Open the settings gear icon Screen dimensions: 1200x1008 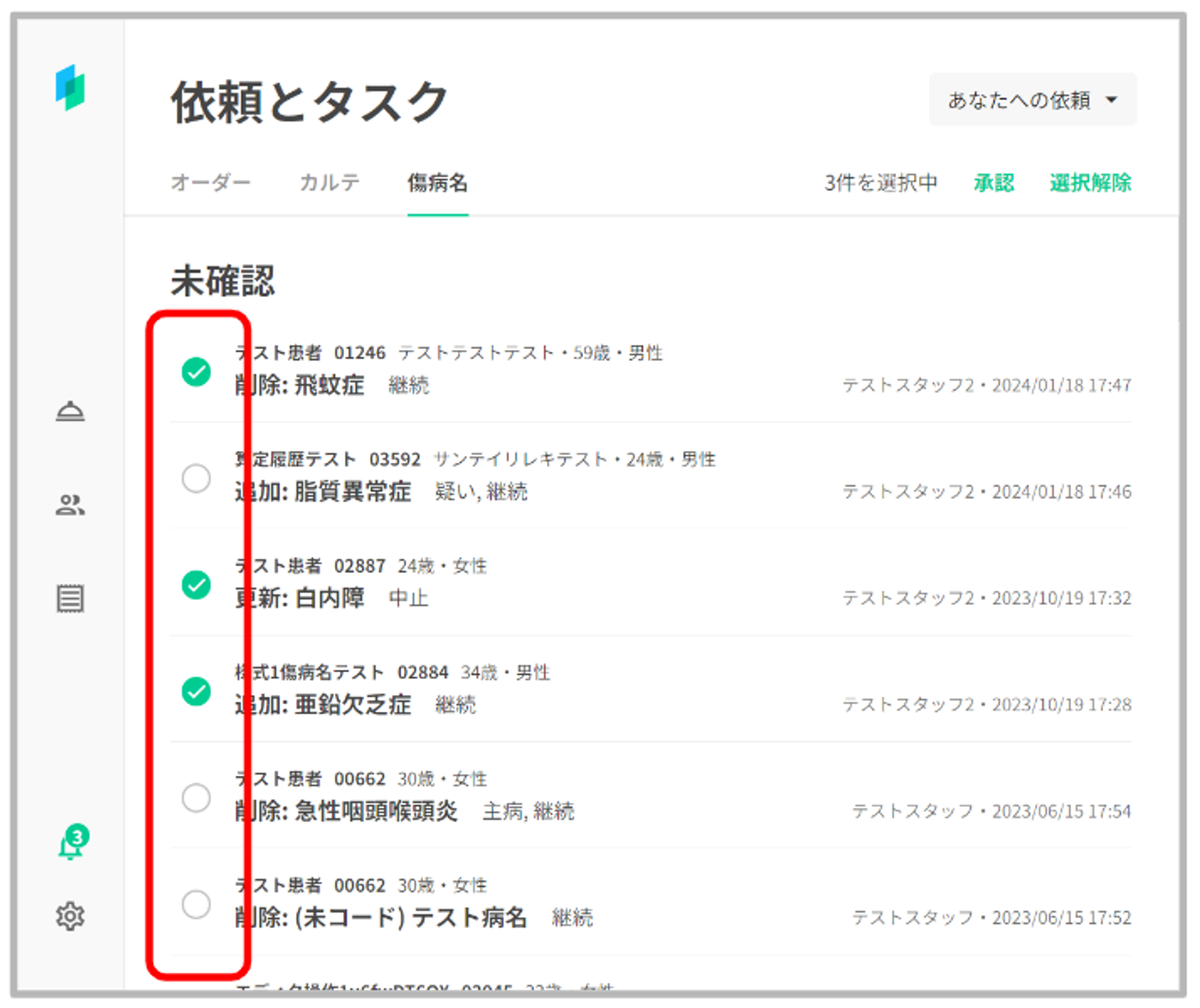point(70,916)
